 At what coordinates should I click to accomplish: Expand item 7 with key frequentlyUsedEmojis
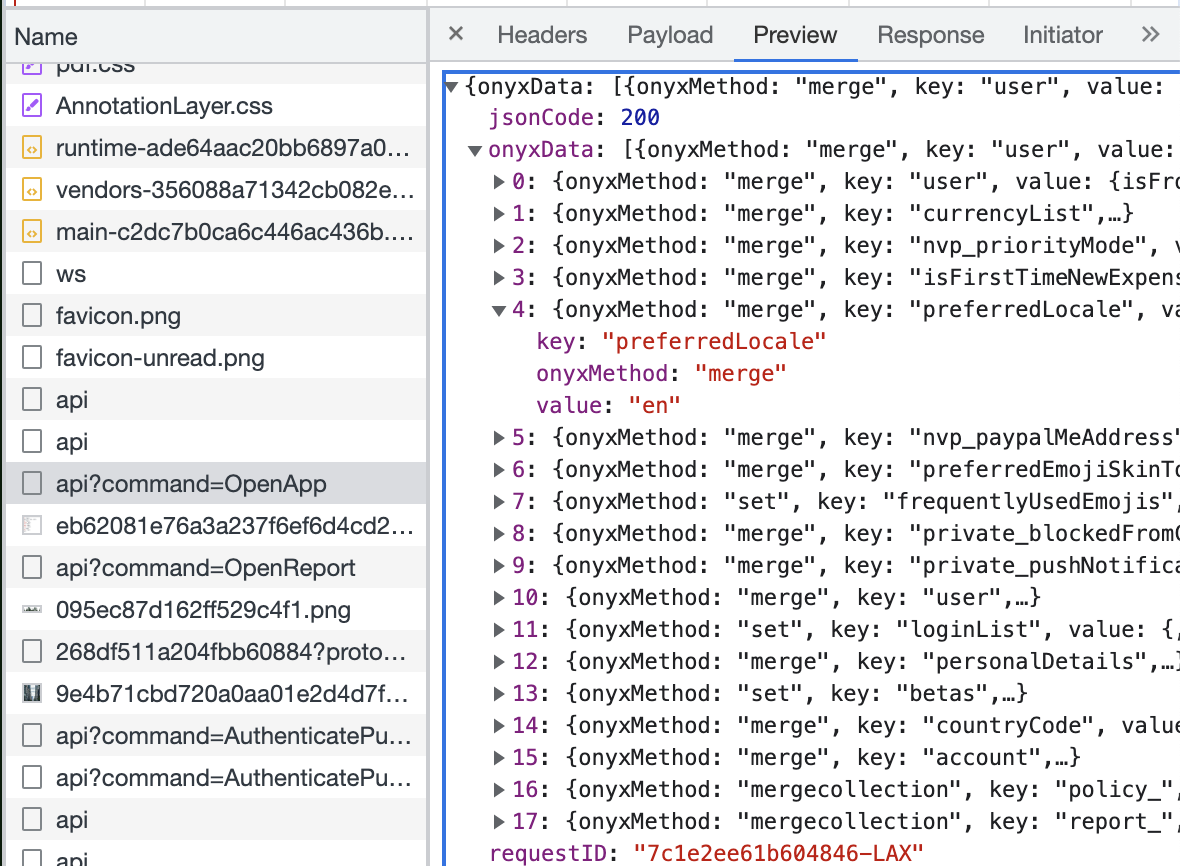498,501
